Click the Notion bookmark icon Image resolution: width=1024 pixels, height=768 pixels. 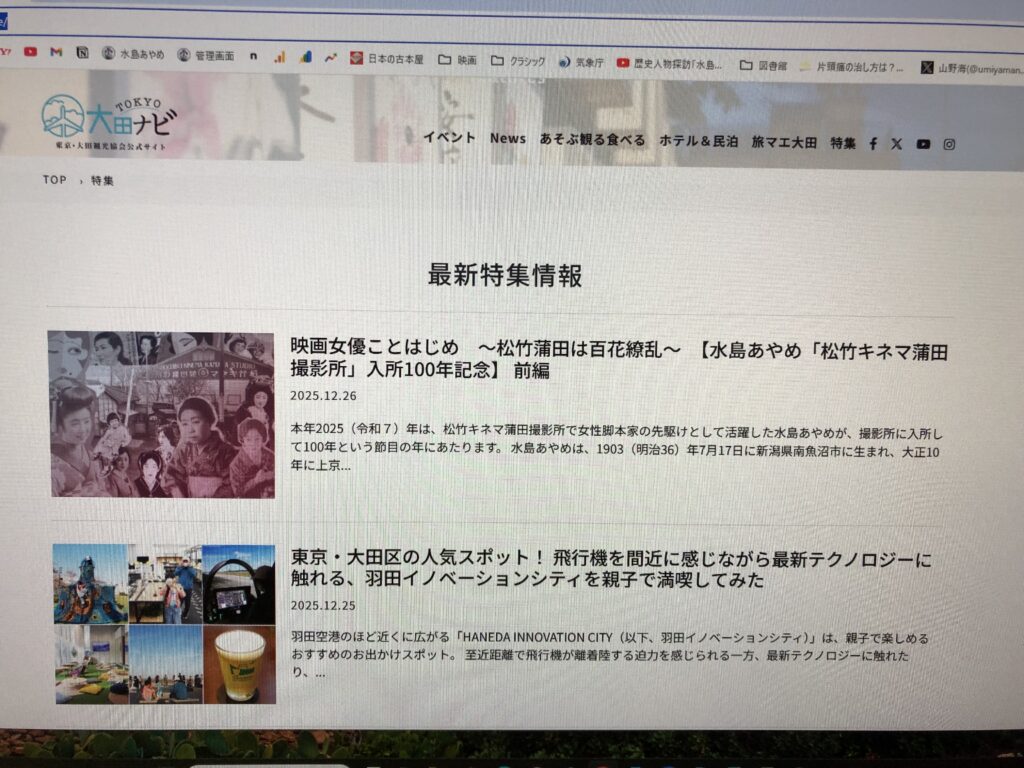tap(82, 53)
